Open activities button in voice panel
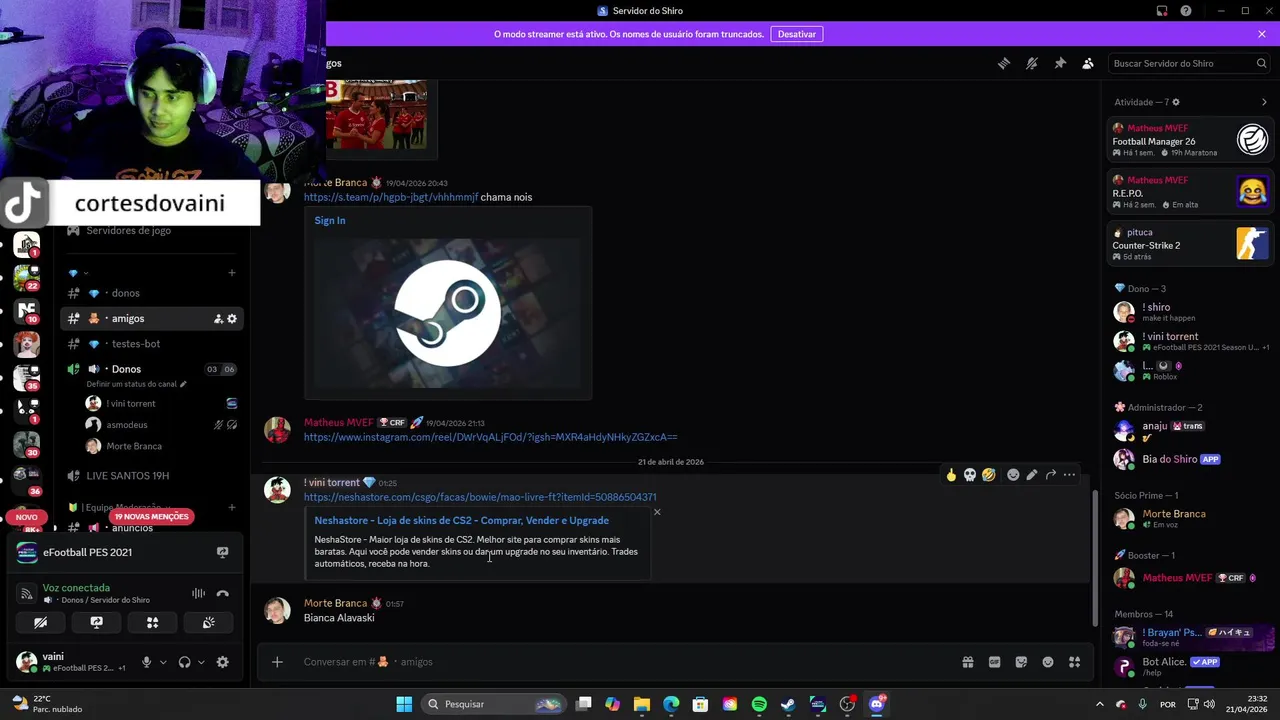 point(152,622)
